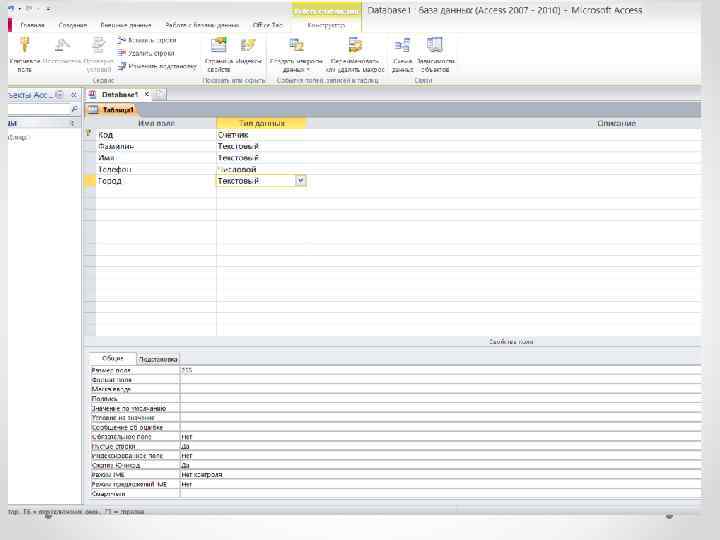720x540 pixels.
Task: Click the Тип данных column header
Action: (261, 123)
